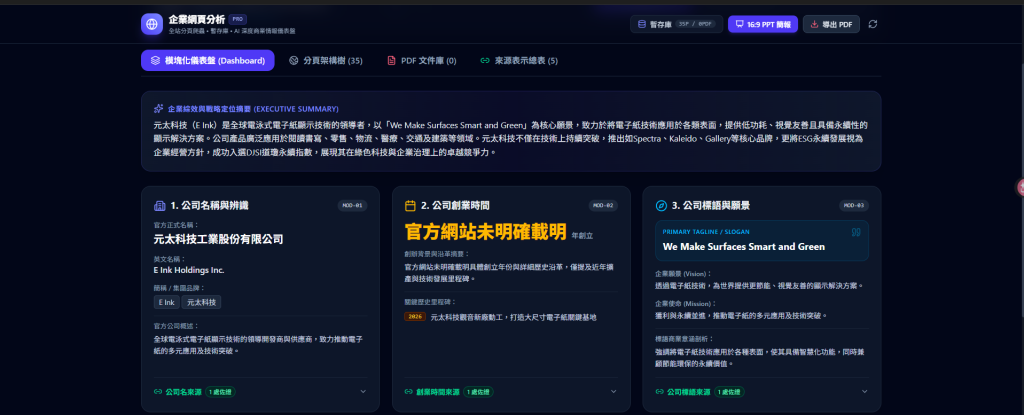Screen dimensions: 1024x415
Task: Click the 元太科技觀音新廠動工 milestone text
Action: (x=513, y=317)
